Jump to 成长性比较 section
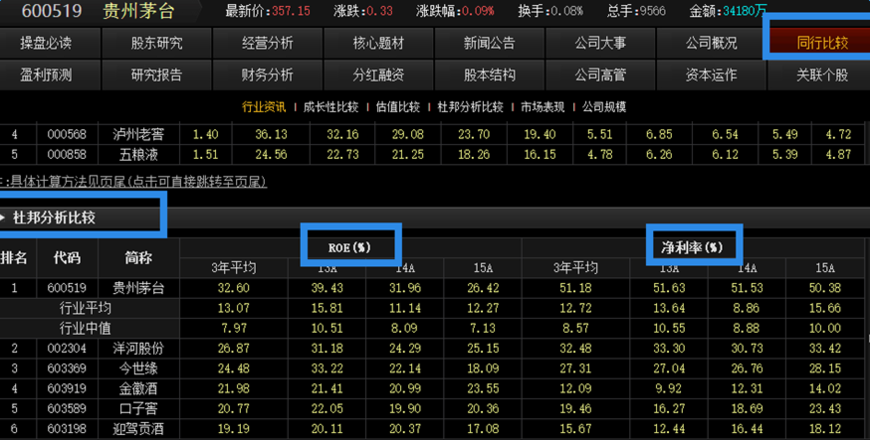This screenshot has height=440, width=870. [331, 107]
